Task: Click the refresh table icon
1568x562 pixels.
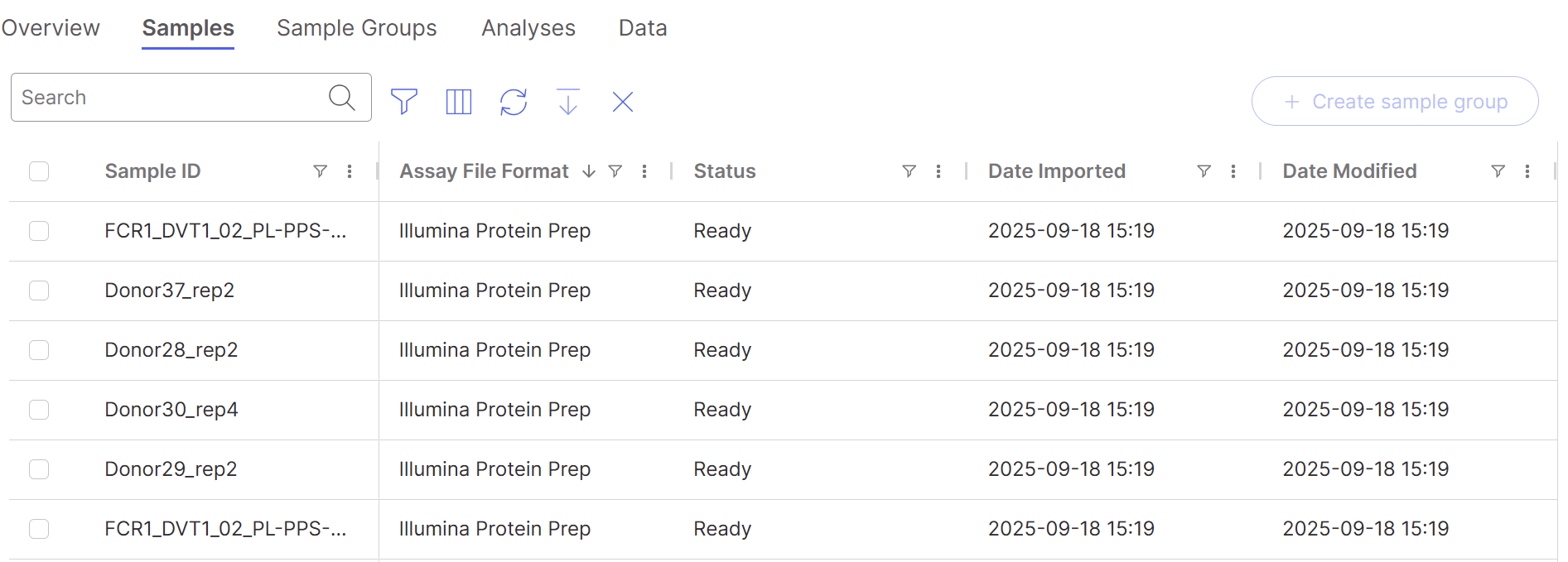Action: click(514, 101)
